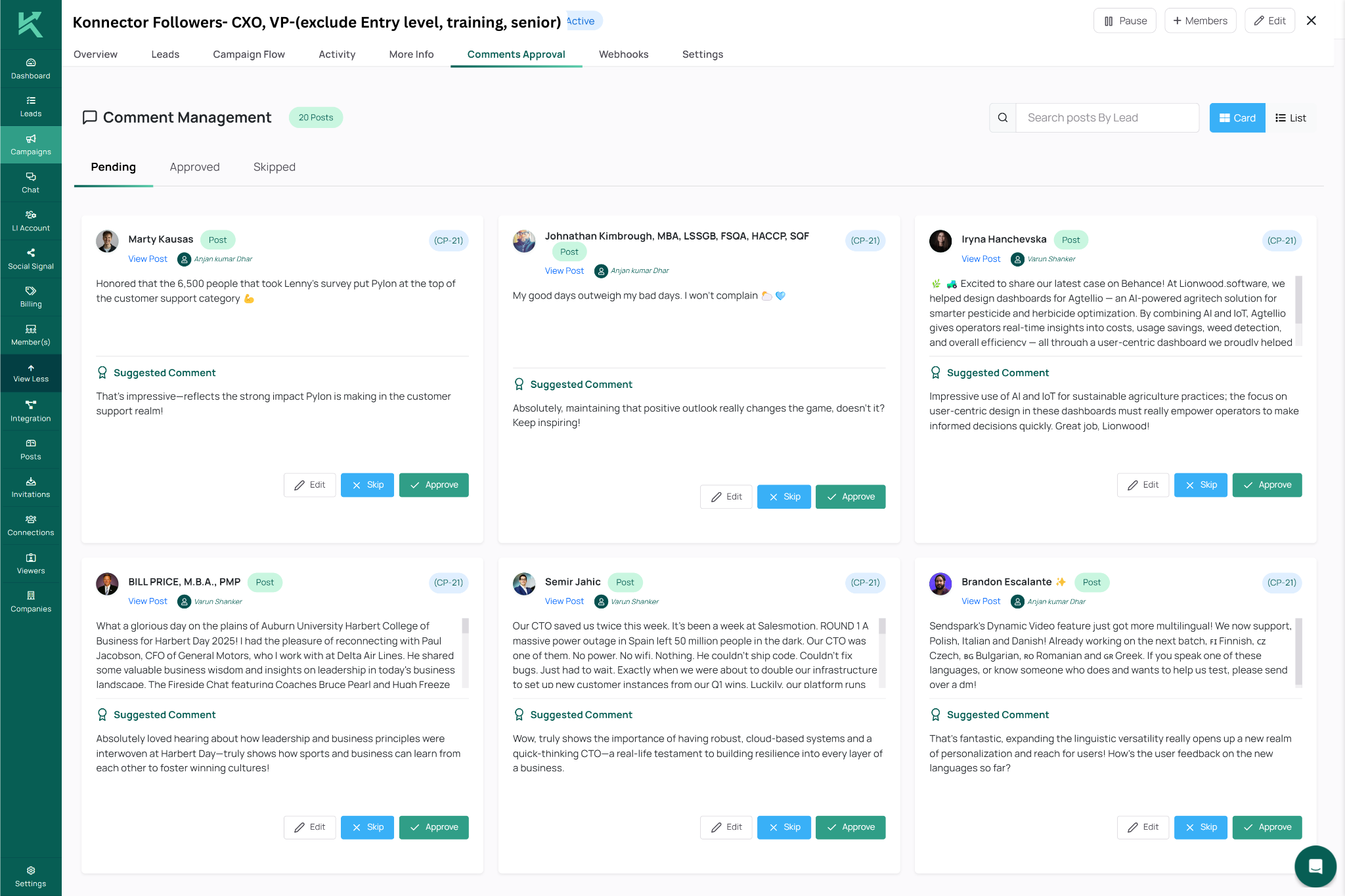Approve Marty Kausas suggested comment

434,485
